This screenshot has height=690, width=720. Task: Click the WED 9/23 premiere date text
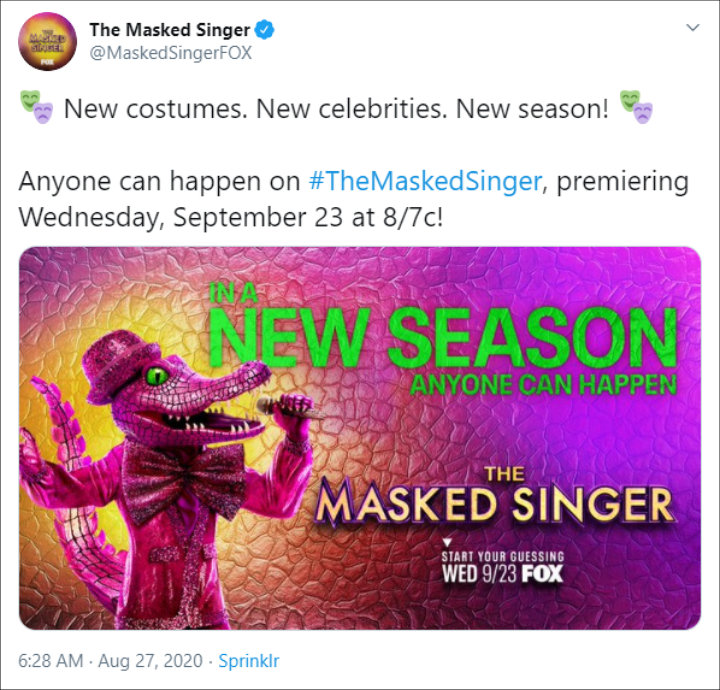480,574
